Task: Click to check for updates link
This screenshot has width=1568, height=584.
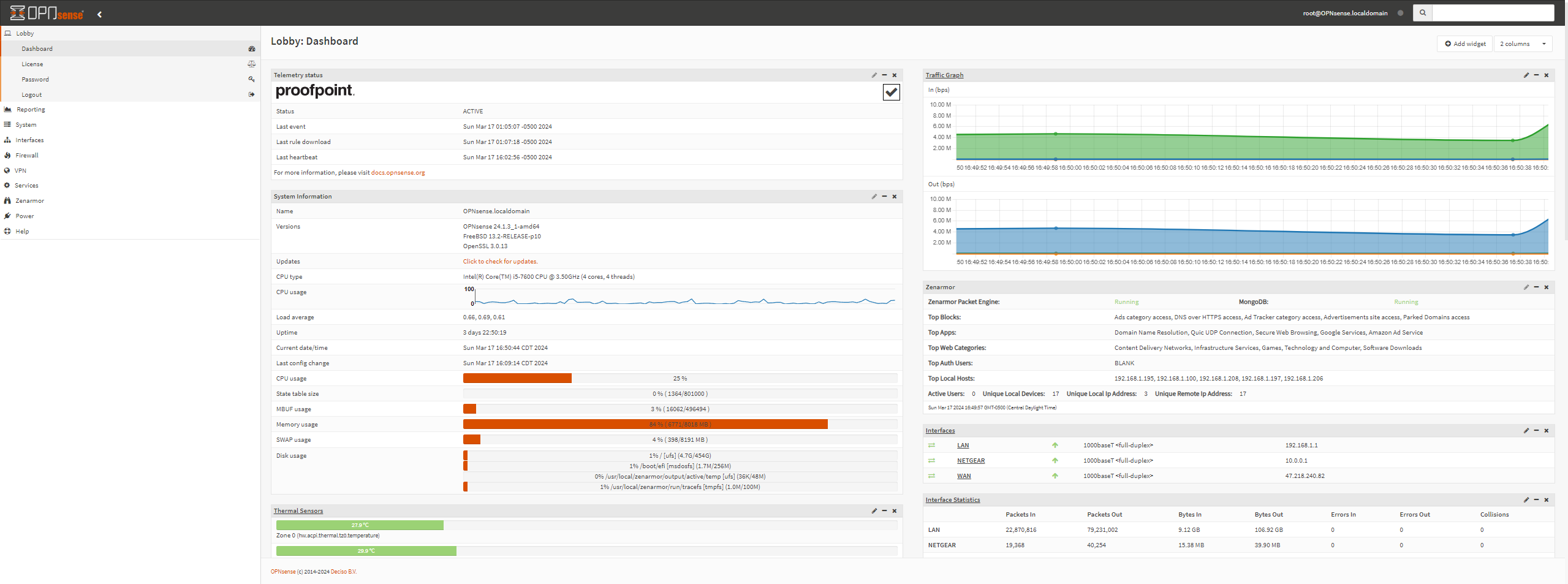Action: [x=500, y=262]
